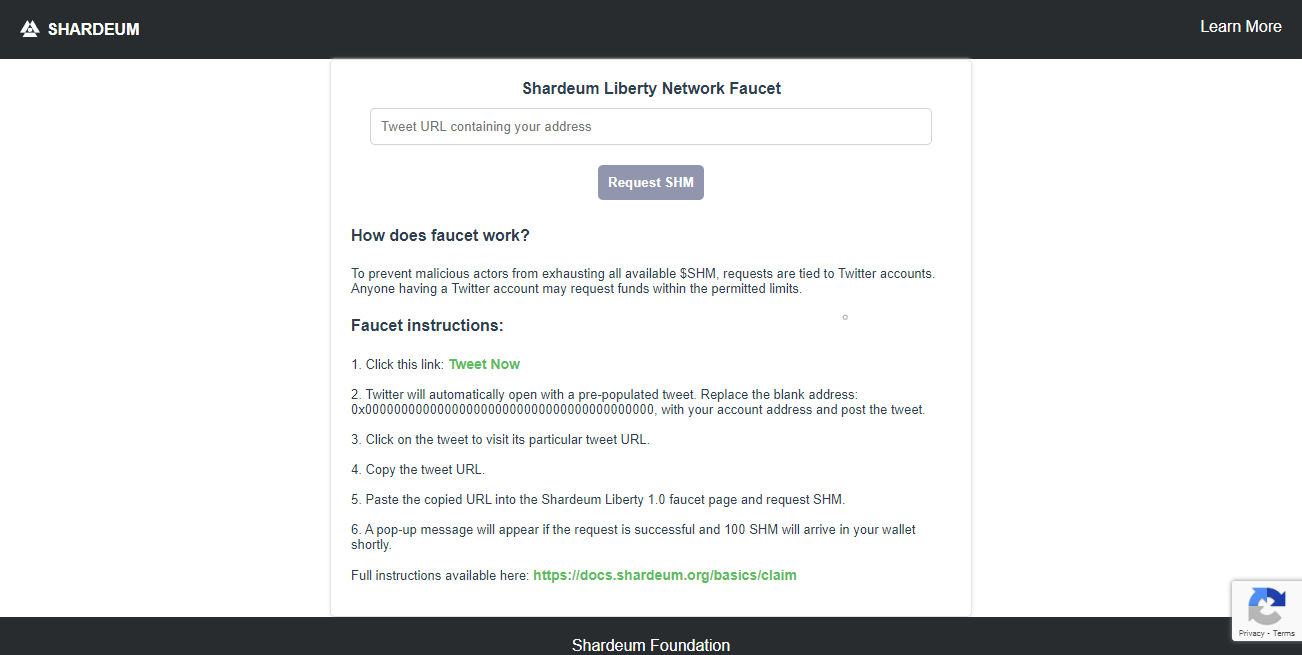Click the Shardeum Foundation footer text
Screen dimensions: 1302x655
[650, 645]
